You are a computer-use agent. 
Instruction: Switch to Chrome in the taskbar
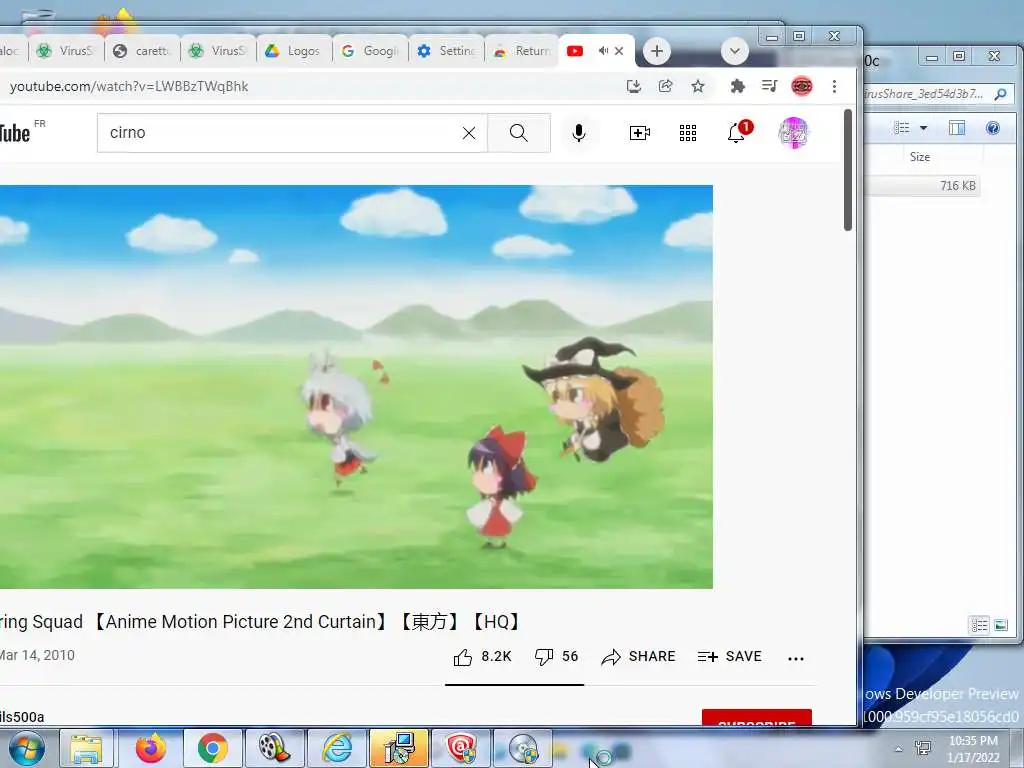click(212, 748)
